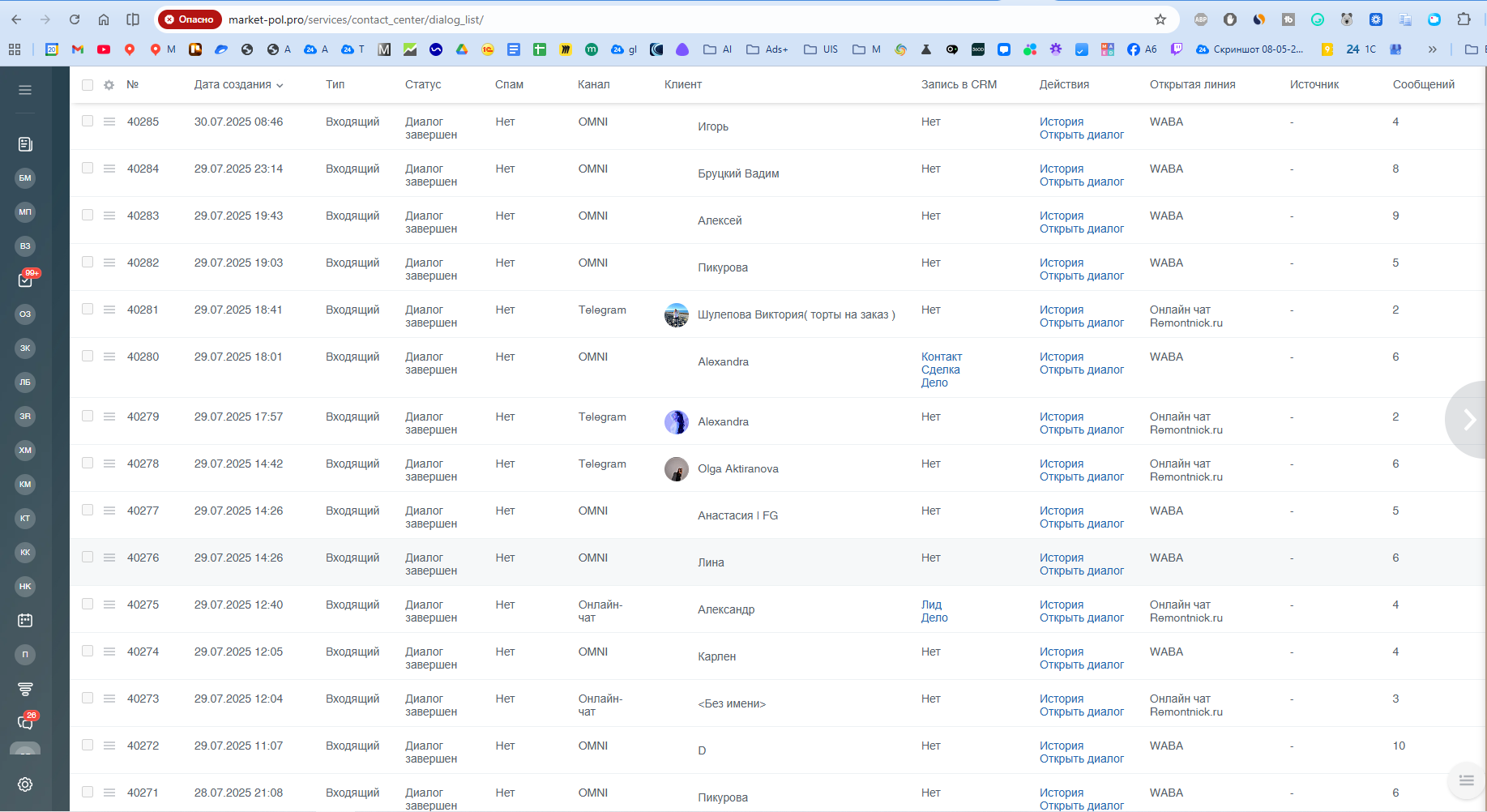Bookmark this page with the star icon
This screenshot has width=1487, height=812.
pos(1160,19)
